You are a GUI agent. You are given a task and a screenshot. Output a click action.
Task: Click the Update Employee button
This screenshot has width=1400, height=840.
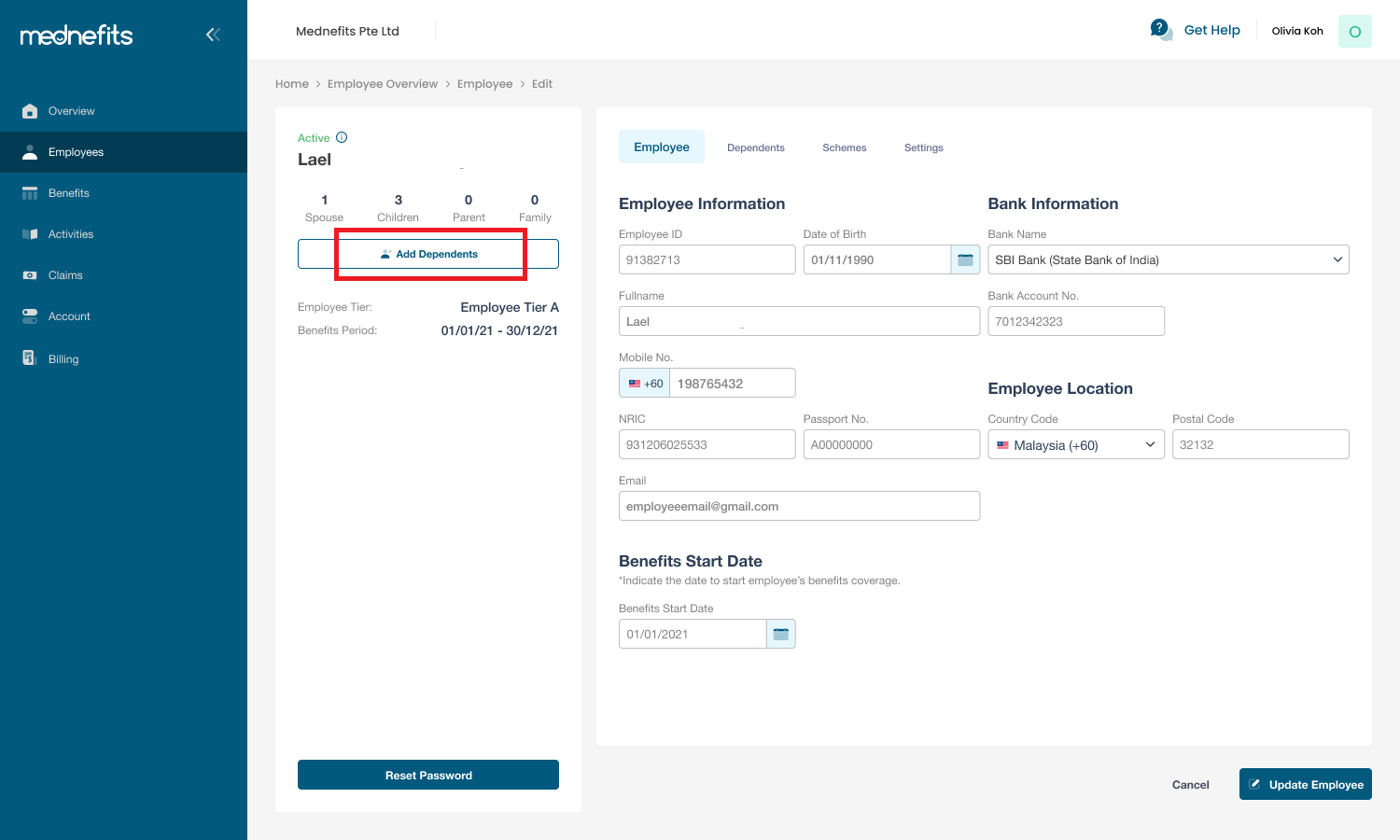pos(1305,784)
